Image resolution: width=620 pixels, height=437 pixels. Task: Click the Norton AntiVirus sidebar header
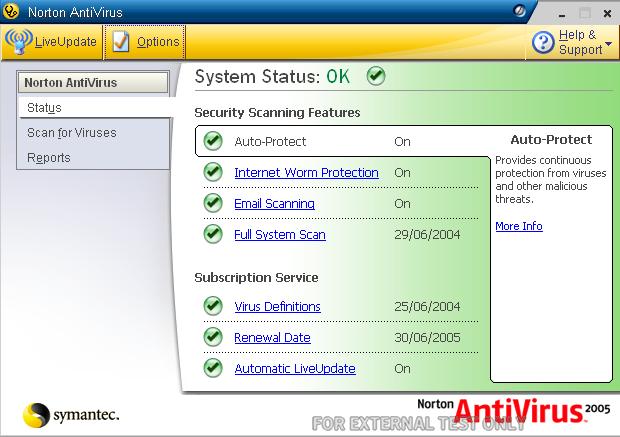click(x=93, y=83)
